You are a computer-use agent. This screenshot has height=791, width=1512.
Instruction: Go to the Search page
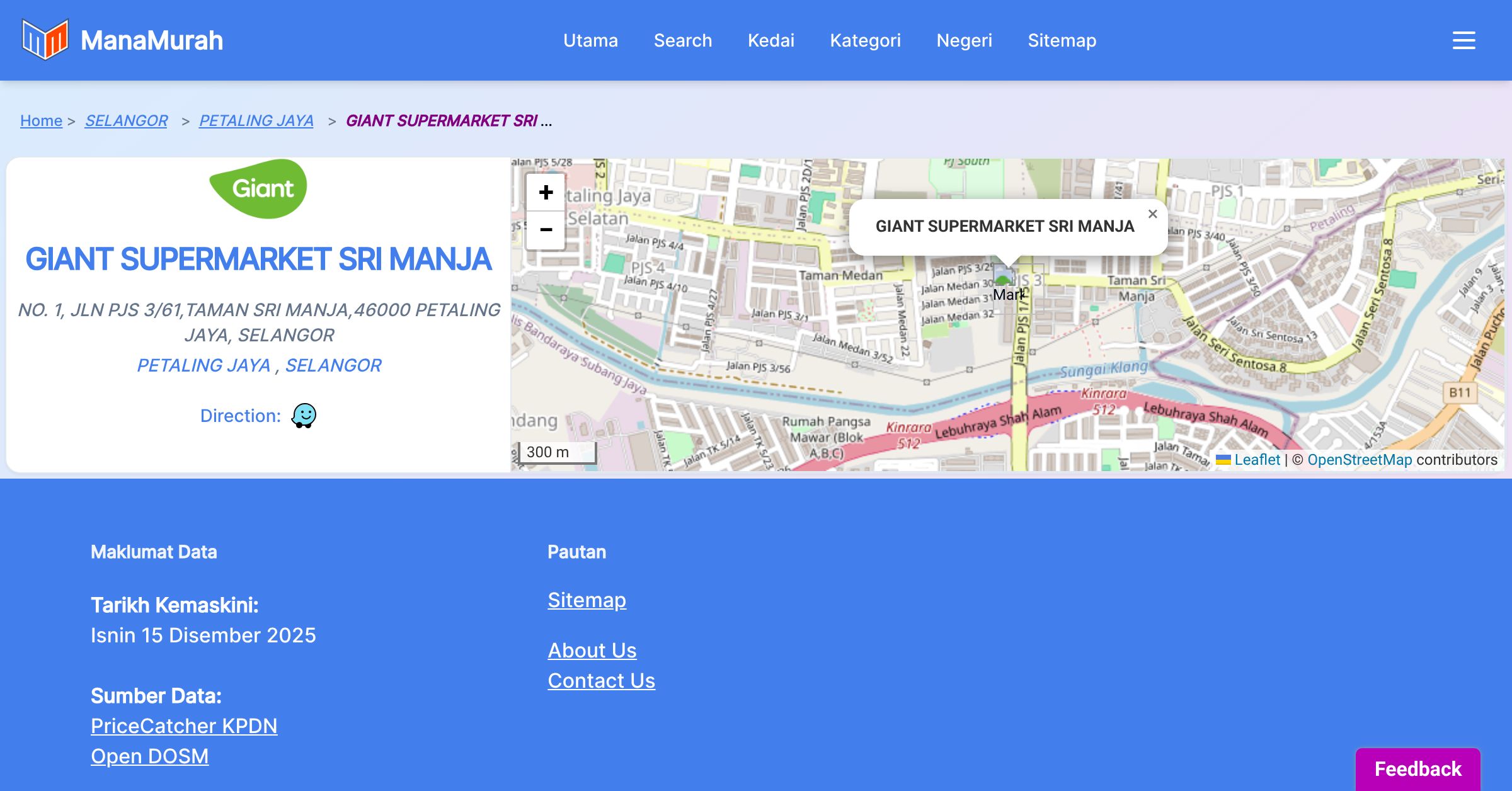click(682, 40)
